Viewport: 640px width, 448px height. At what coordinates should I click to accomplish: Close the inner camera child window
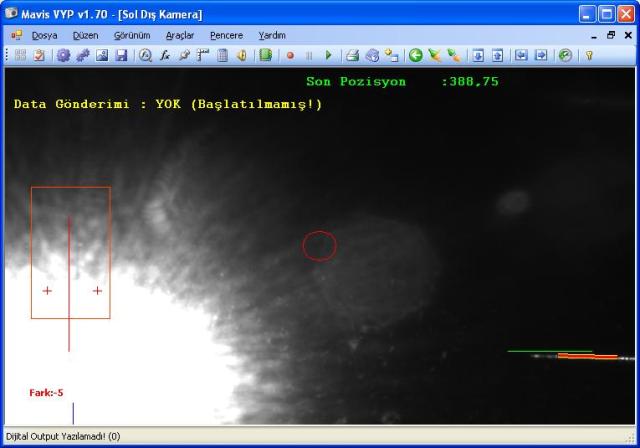pos(628,35)
